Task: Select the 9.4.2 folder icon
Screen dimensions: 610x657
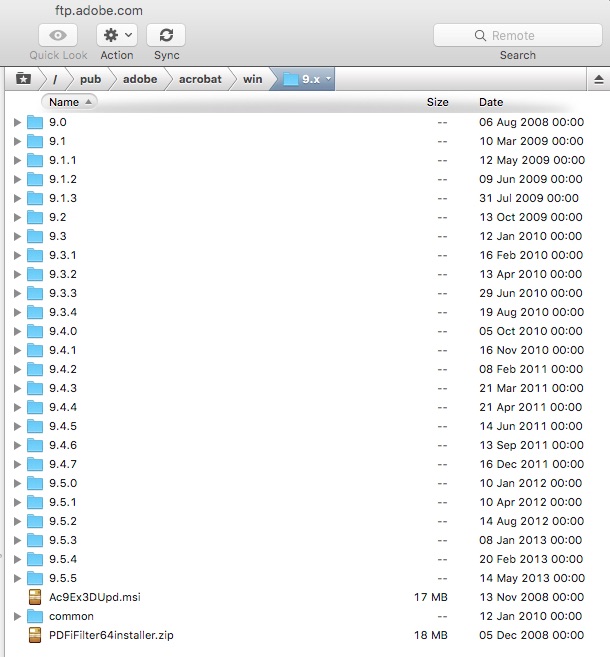Action: coord(35,369)
